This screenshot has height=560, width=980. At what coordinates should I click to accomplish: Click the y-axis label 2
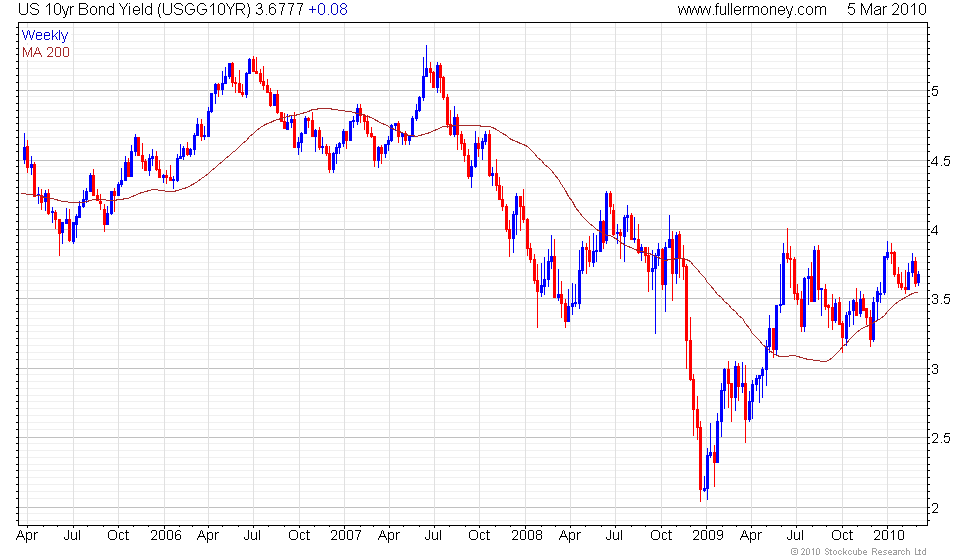935,509
